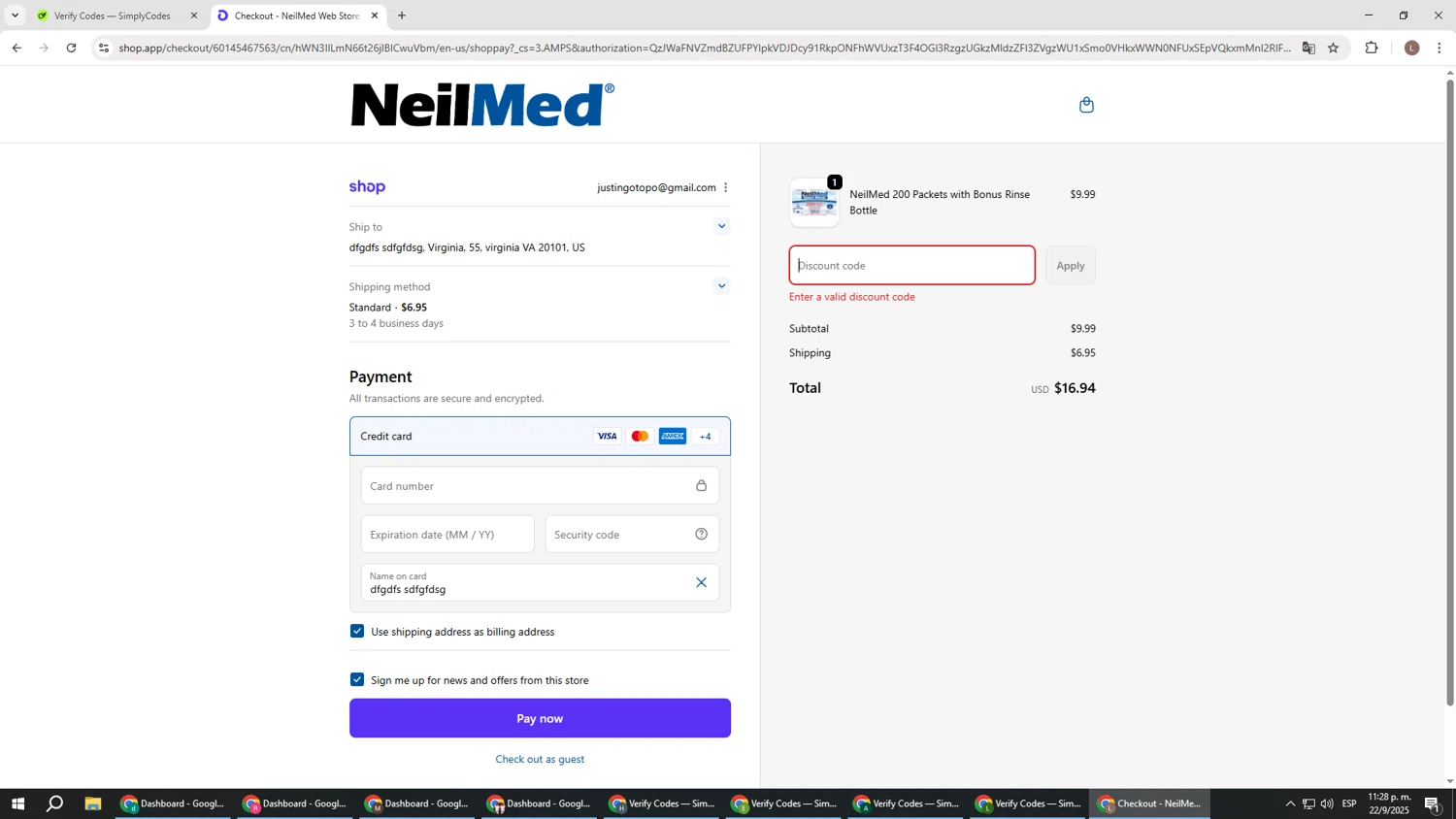Focus the Security code field
Image resolution: width=1456 pixels, height=819 pixels.
tap(632, 535)
